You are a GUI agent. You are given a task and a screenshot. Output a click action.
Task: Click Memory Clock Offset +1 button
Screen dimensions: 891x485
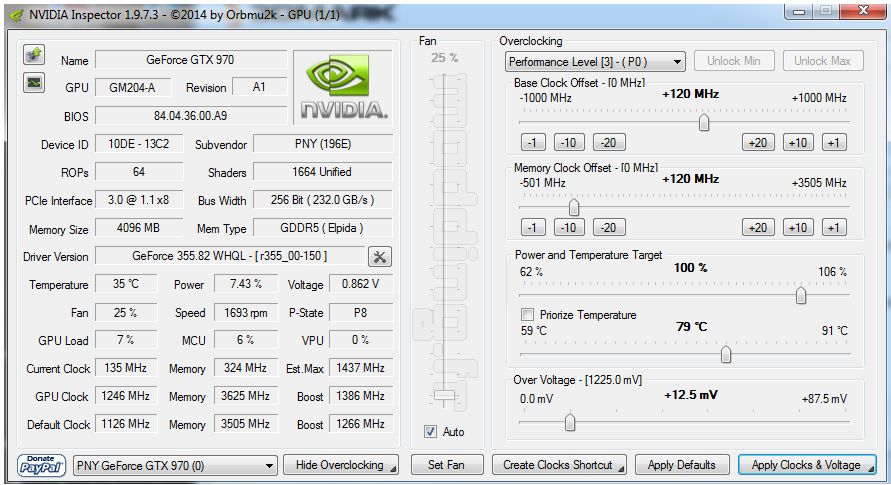pos(834,228)
